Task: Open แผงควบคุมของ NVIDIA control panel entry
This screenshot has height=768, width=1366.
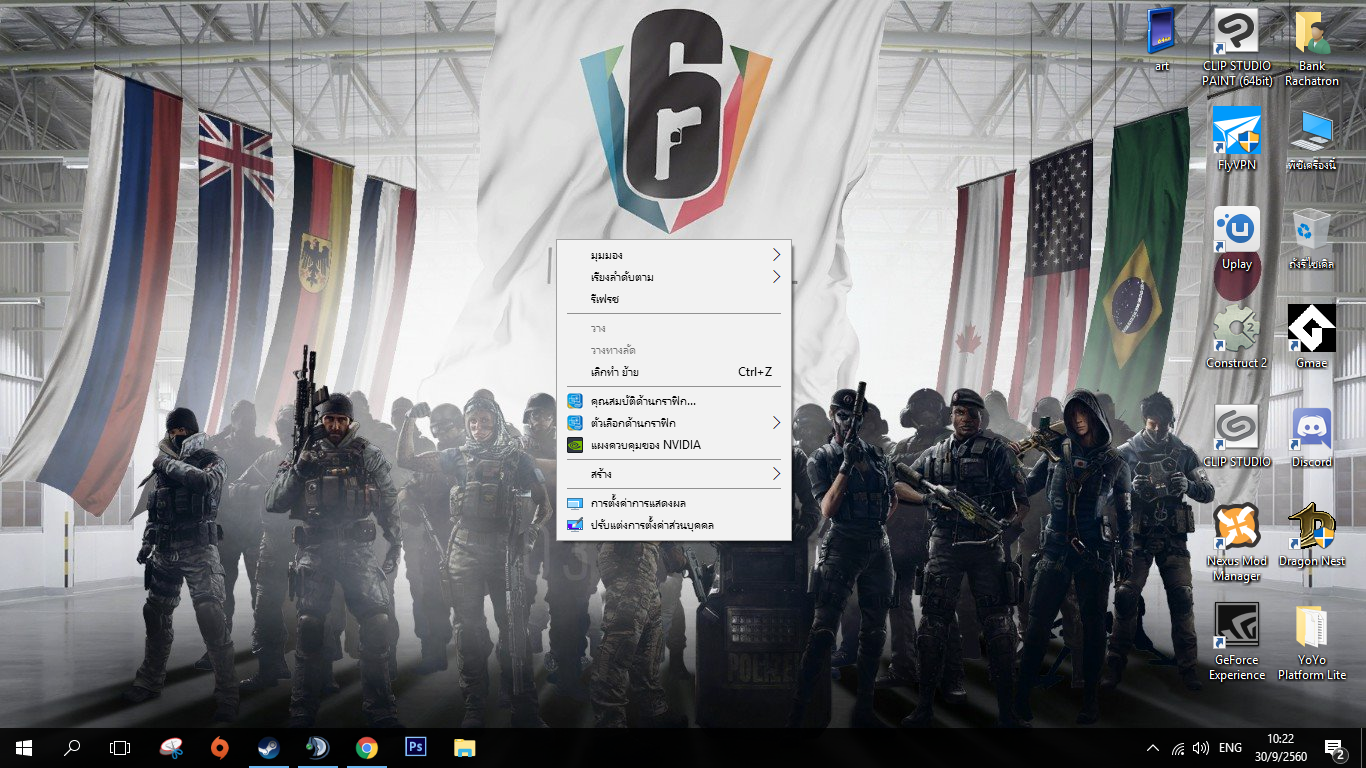Action: pyautogui.click(x=673, y=445)
